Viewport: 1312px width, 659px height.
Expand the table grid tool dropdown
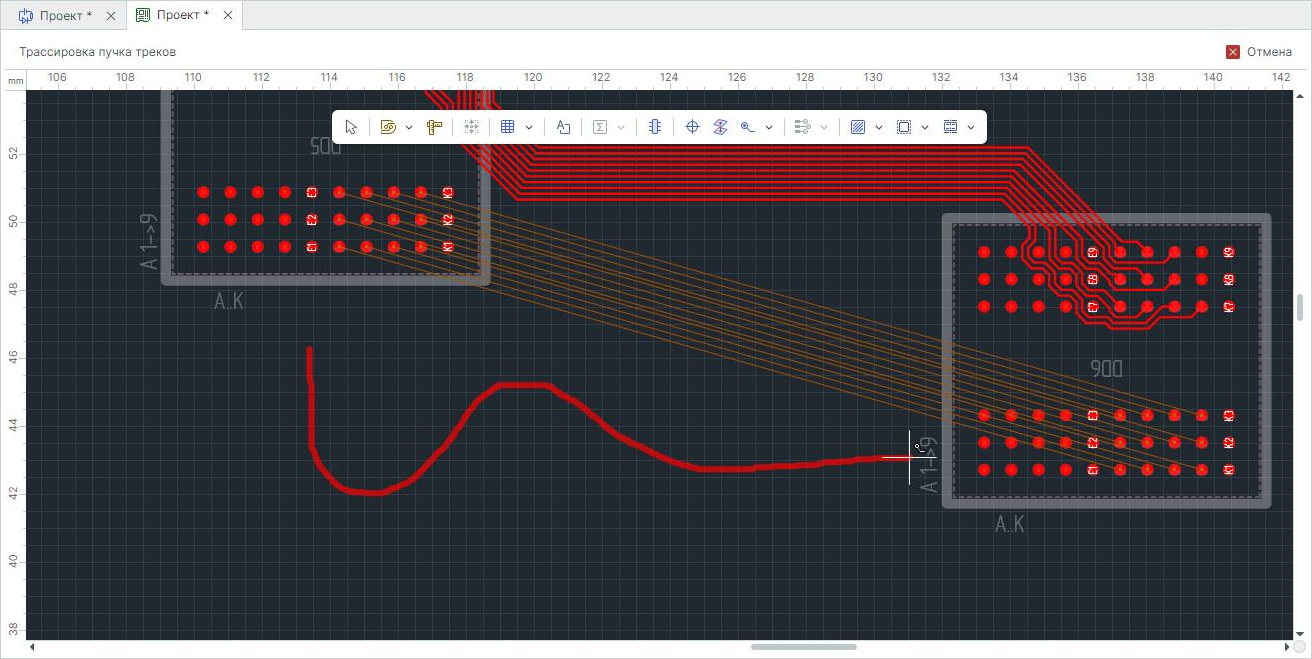528,127
